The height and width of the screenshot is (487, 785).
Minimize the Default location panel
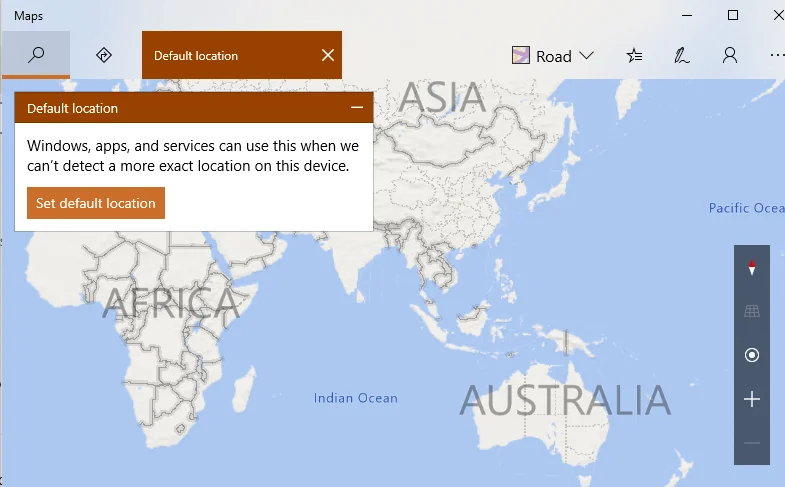pos(357,108)
